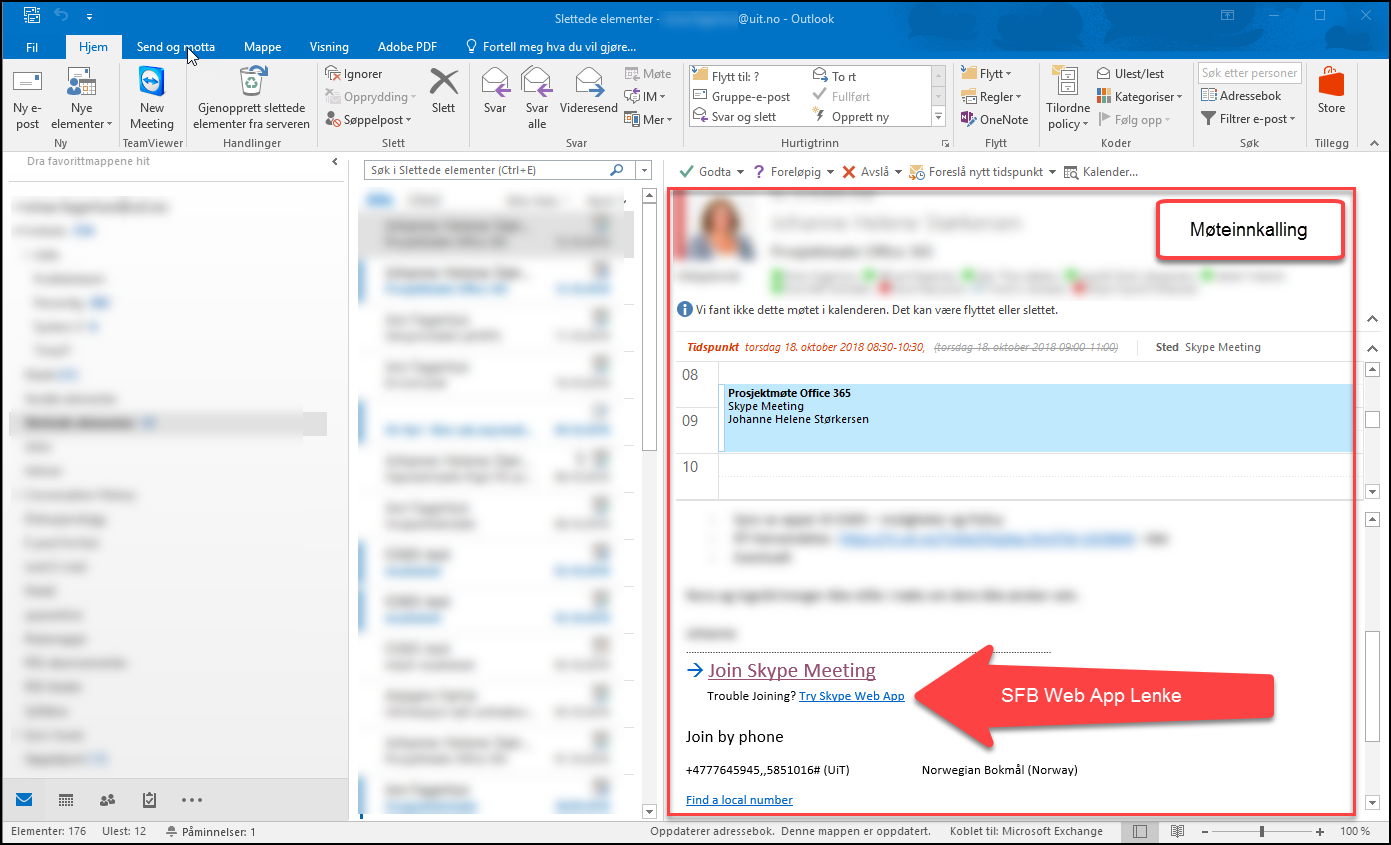Click the OneNote button
1391x845 pixels.
click(x=994, y=119)
